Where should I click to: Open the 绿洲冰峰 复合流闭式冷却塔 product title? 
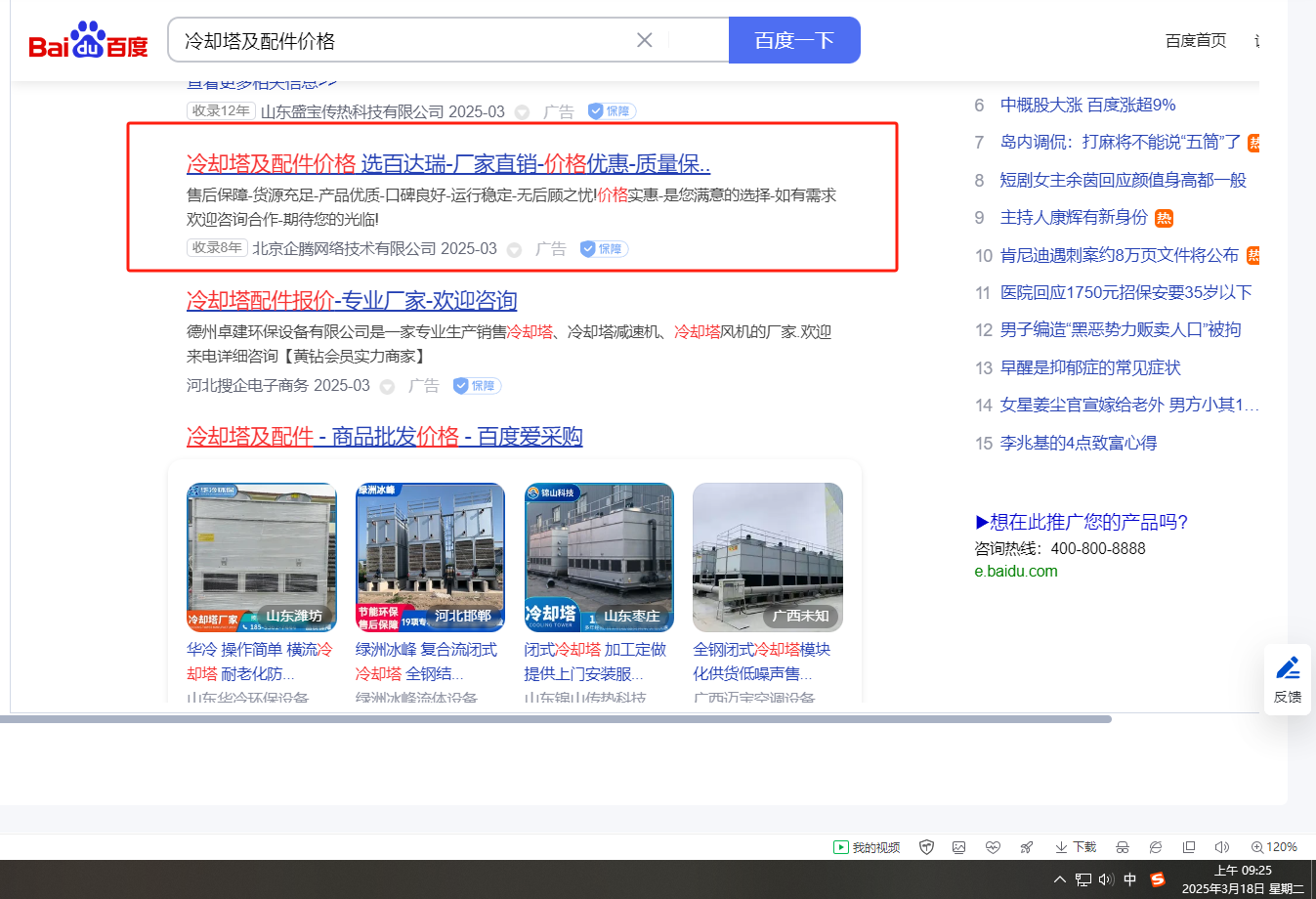click(427, 662)
